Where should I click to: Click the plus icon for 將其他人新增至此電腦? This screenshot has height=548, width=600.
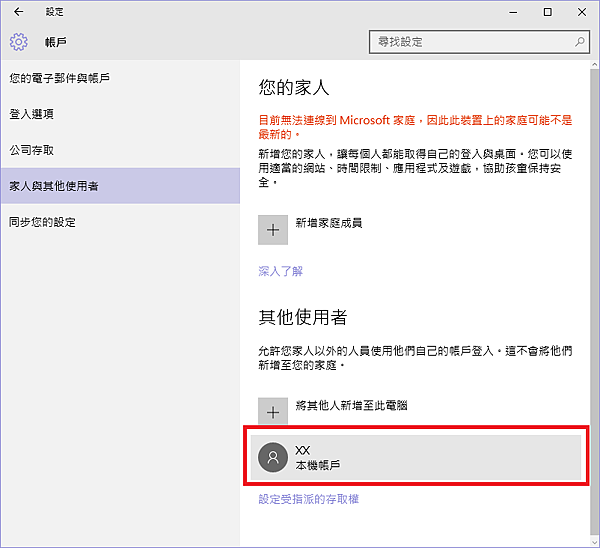pos(273,411)
